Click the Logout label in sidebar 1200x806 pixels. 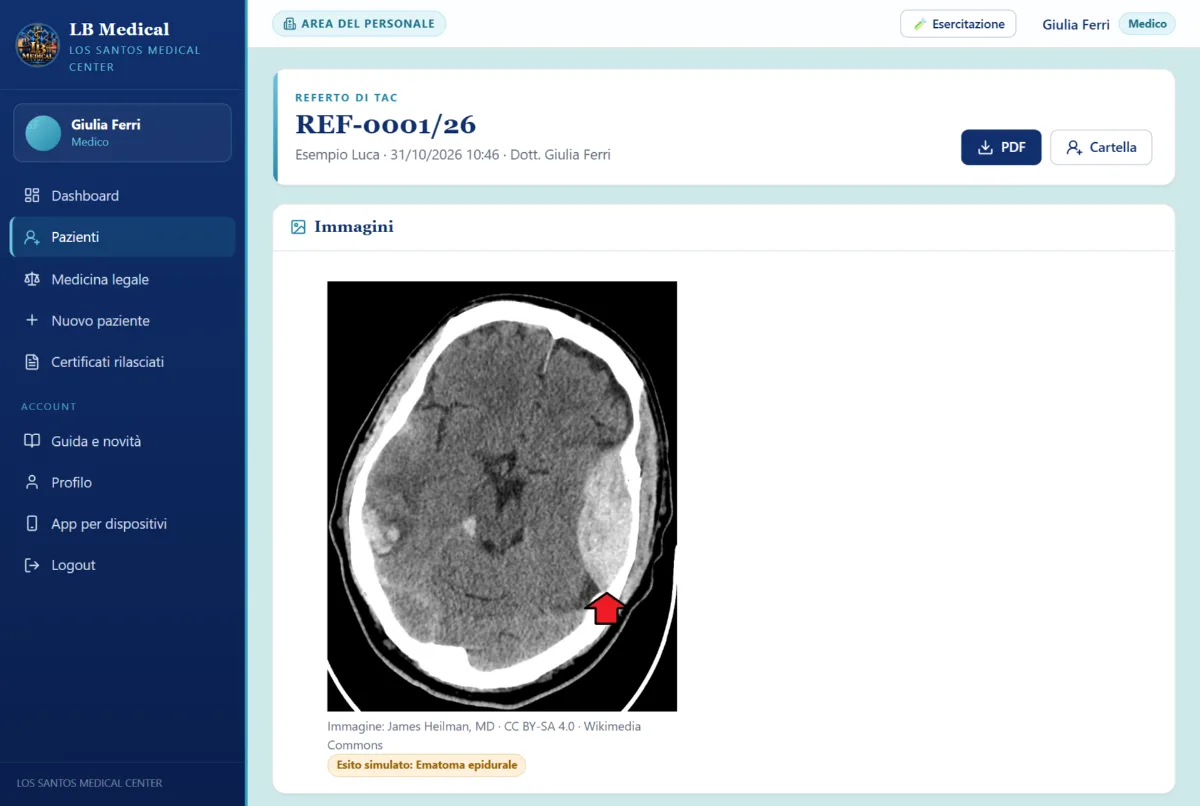pyautogui.click(x=73, y=565)
